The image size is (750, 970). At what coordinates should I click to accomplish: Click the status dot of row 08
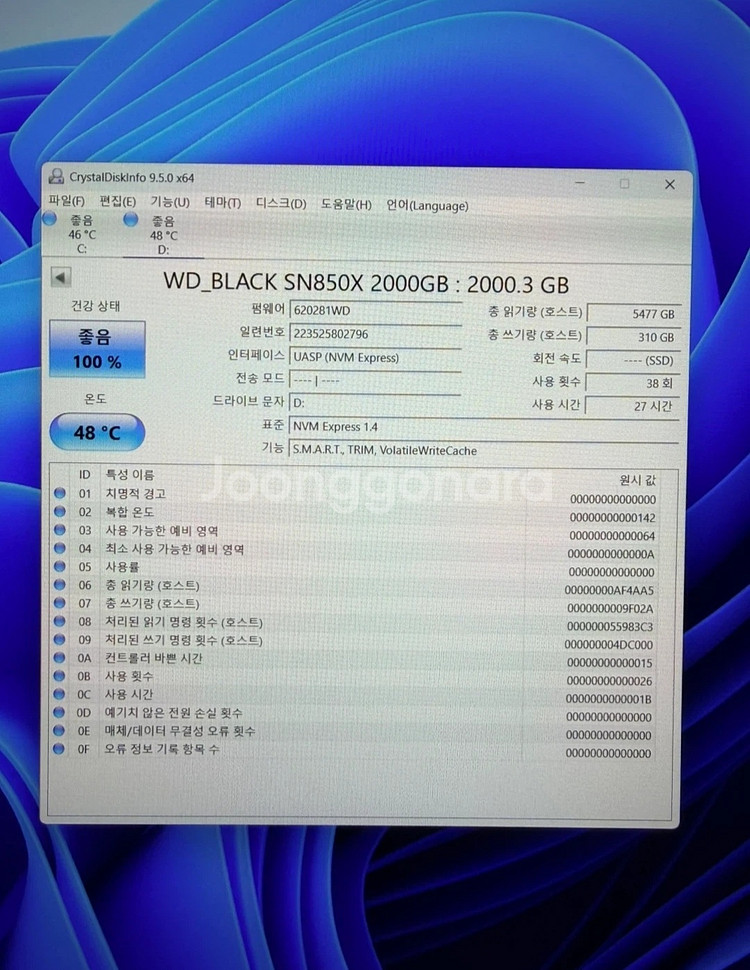[59, 620]
